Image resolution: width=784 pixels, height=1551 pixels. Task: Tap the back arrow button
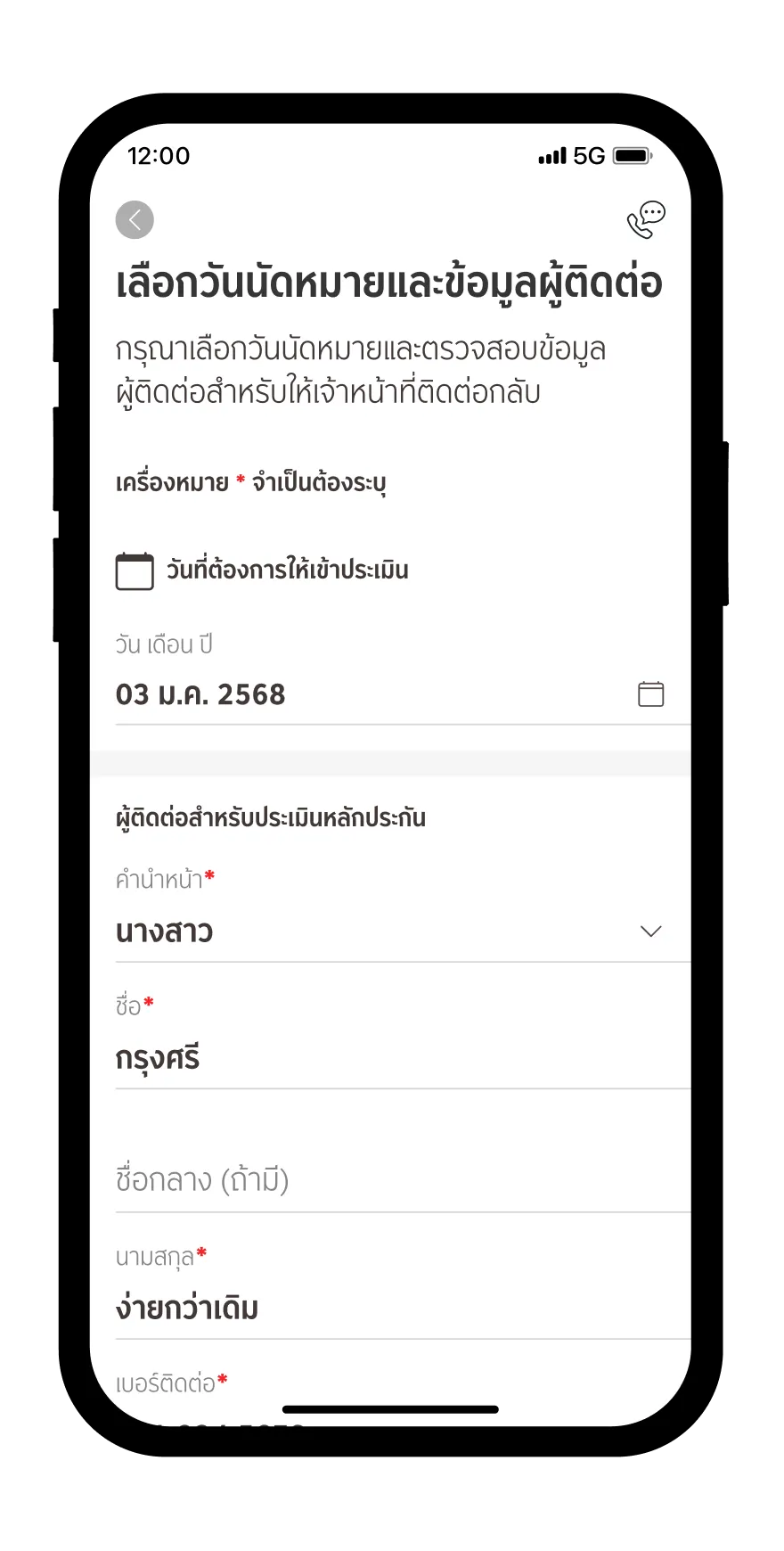[x=135, y=220]
